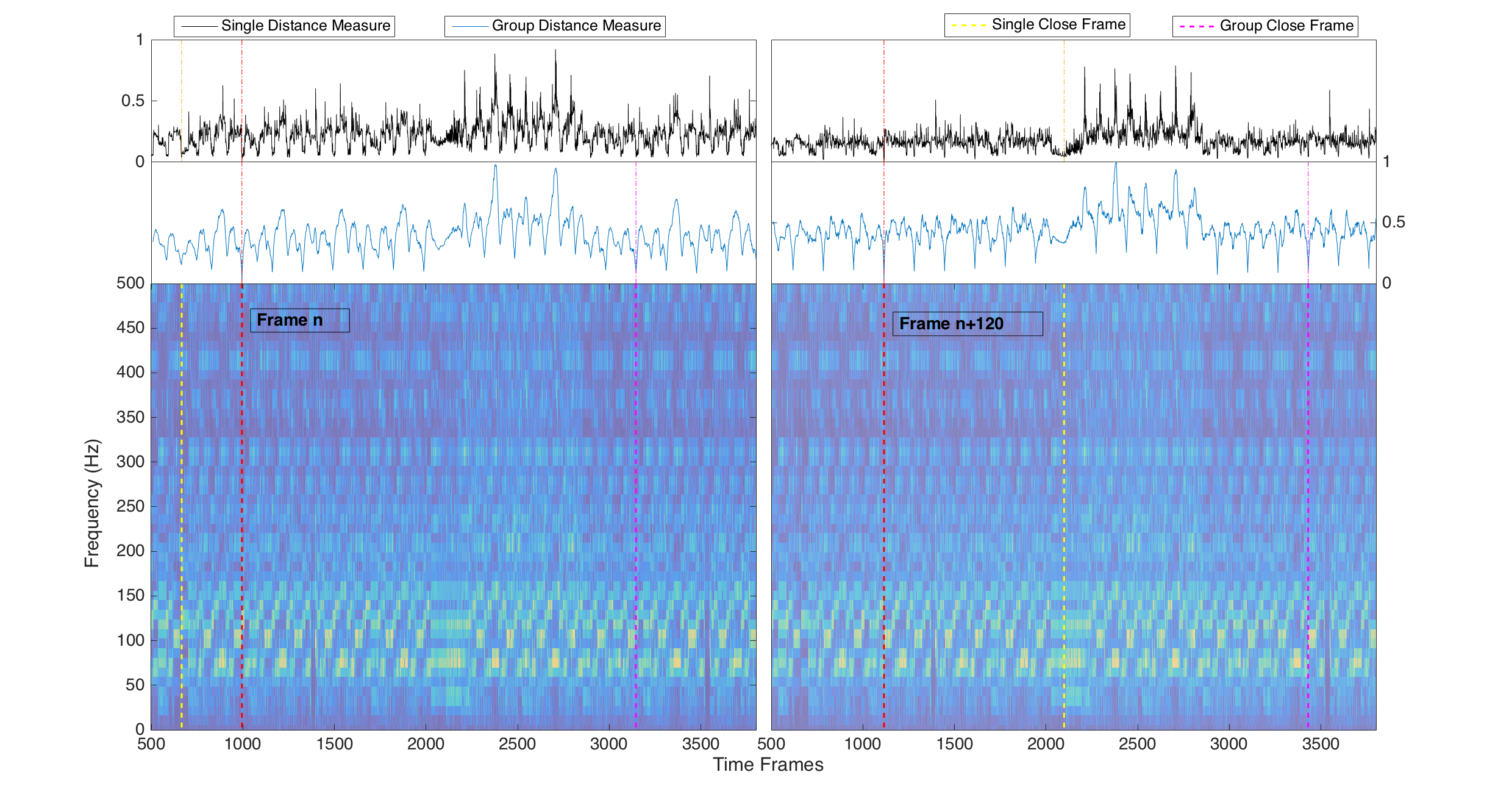
Task: Click the Time Frames axis label
Action: pos(768,765)
